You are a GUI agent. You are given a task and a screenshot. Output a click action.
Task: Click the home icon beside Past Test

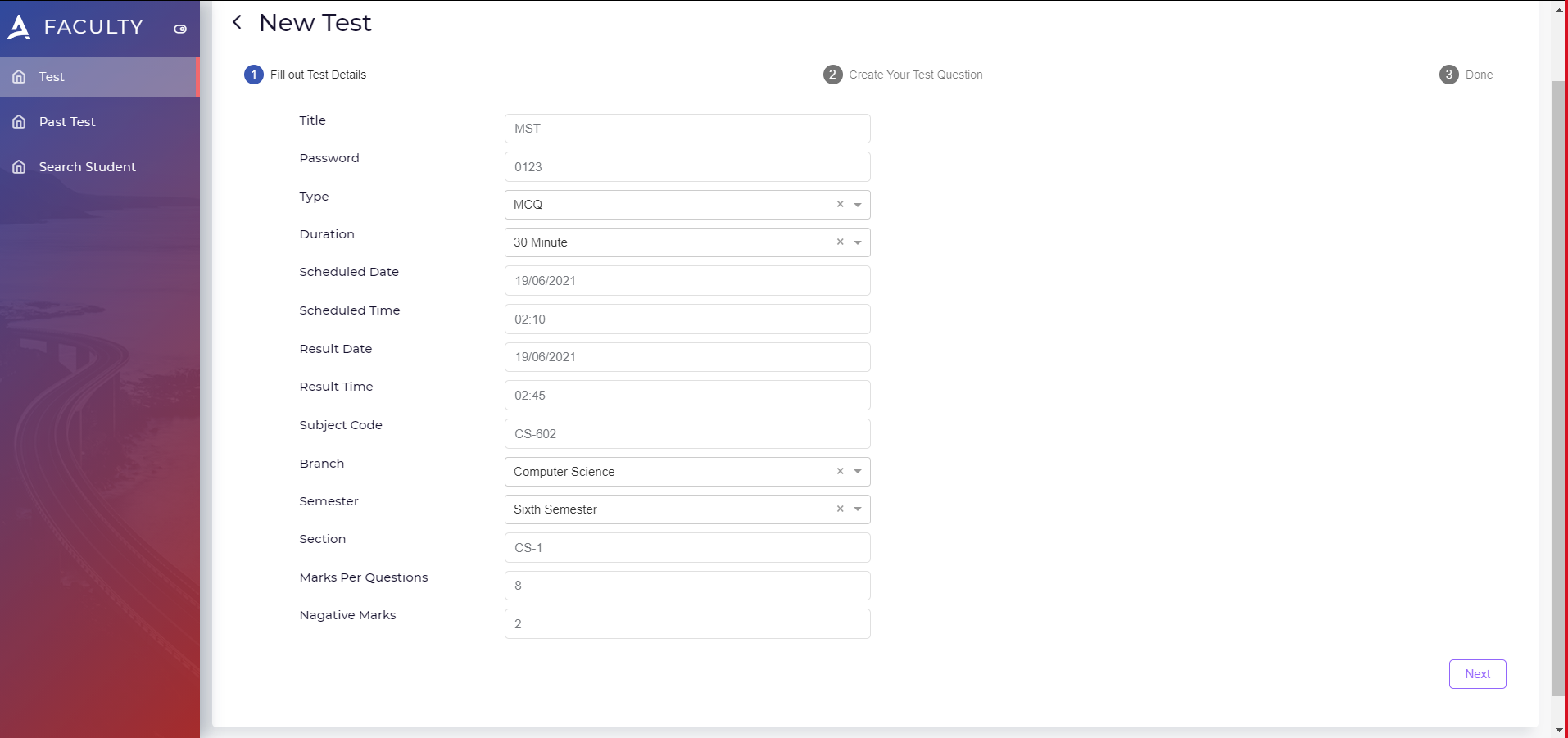tap(19, 122)
